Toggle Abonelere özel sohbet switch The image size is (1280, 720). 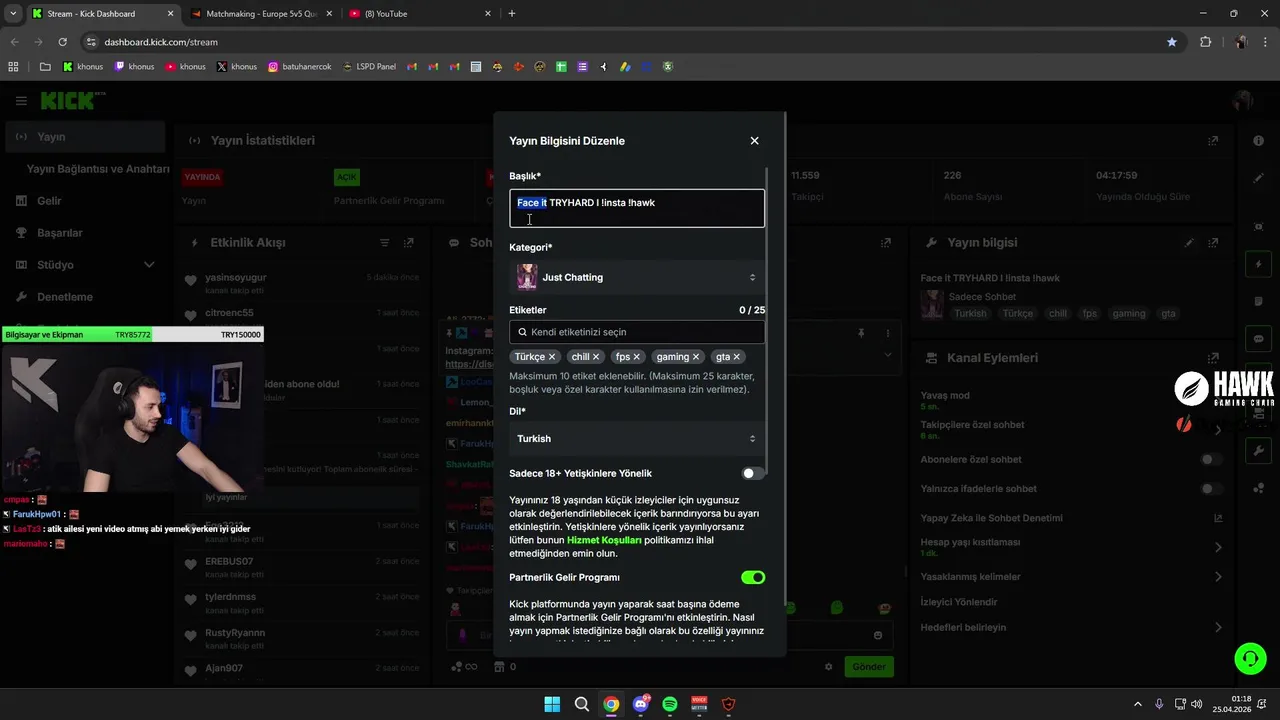coord(1211,460)
